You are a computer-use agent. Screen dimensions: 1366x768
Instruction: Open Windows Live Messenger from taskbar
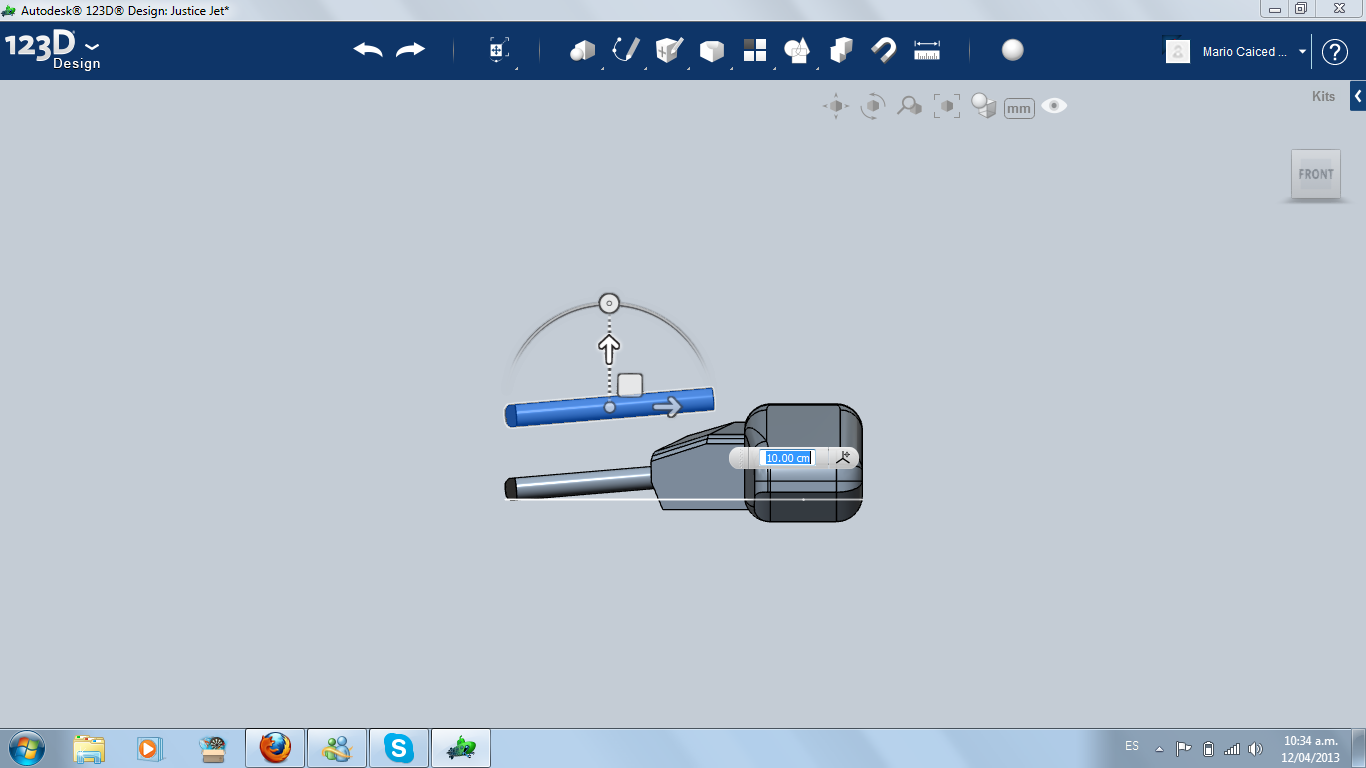337,748
